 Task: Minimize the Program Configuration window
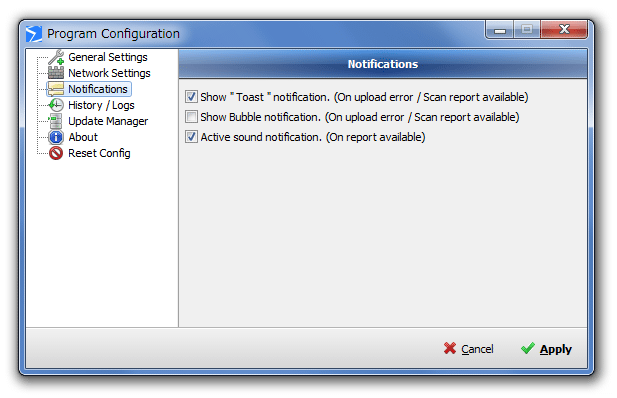tap(500, 30)
